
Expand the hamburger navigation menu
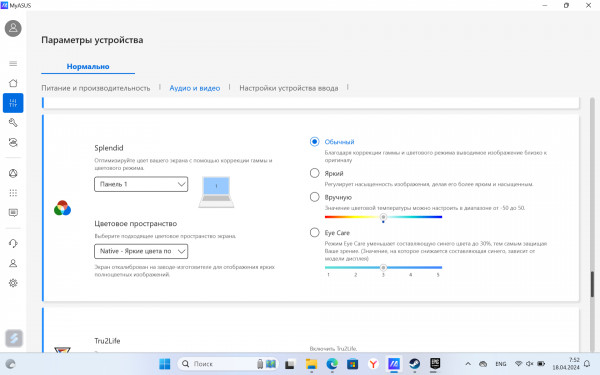click(13, 64)
